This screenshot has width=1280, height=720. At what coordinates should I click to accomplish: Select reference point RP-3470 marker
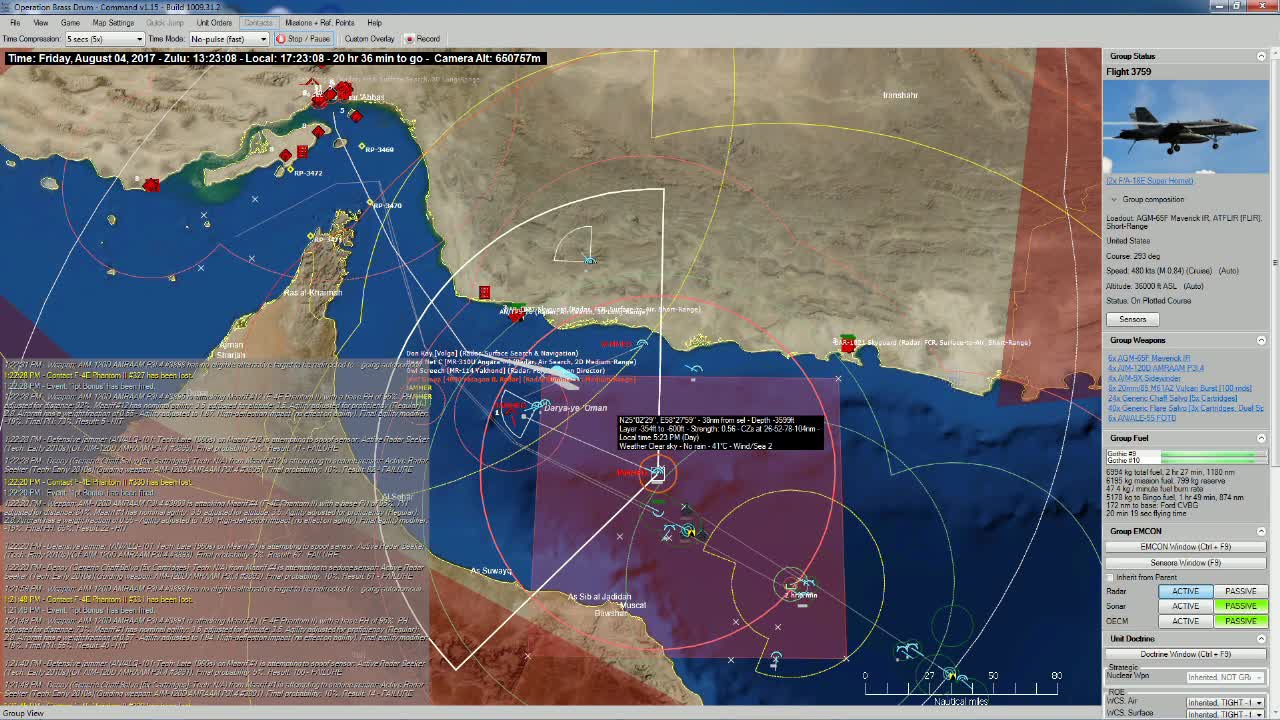click(371, 204)
